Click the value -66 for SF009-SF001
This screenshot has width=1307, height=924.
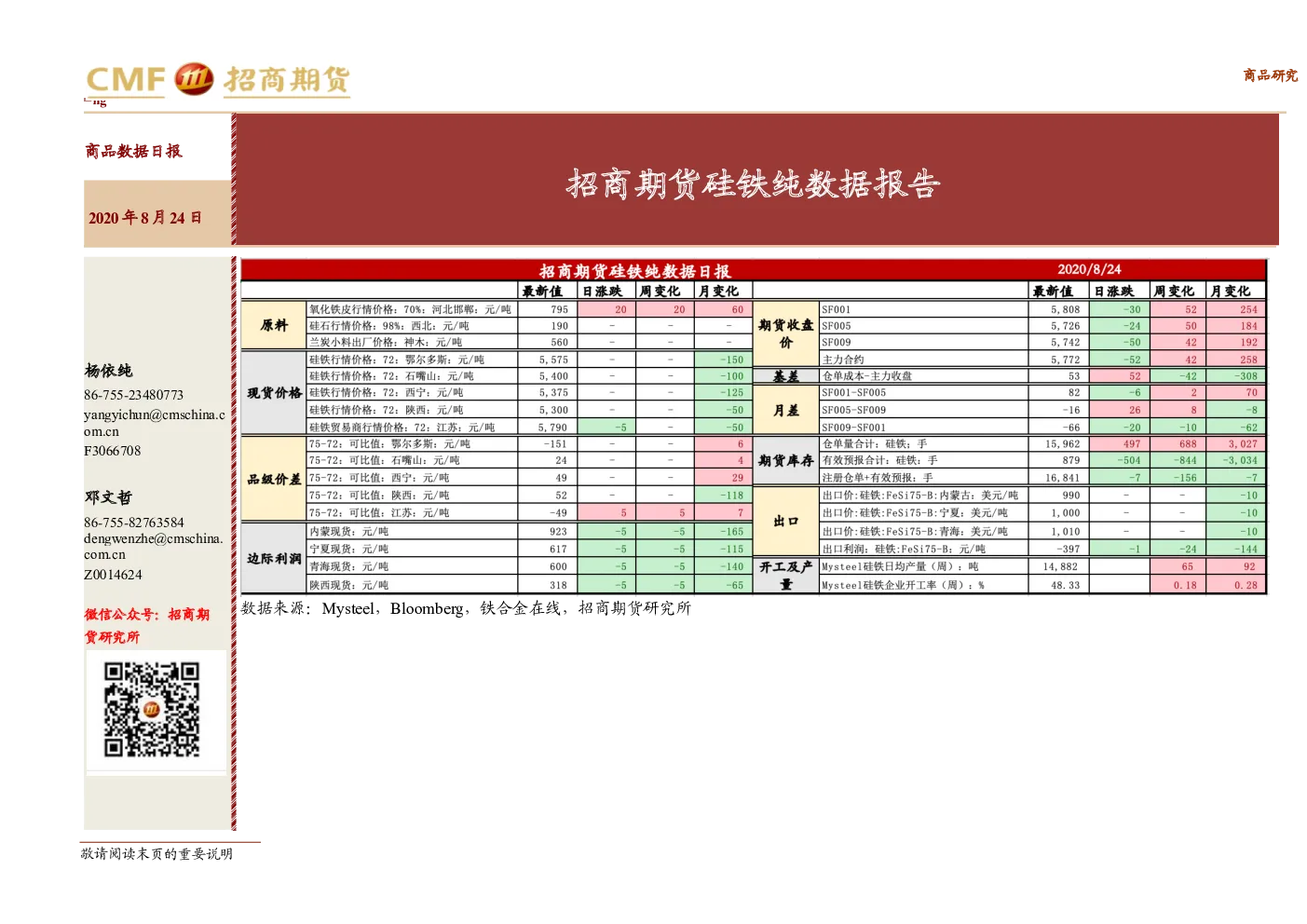pyautogui.click(x=1071, y=427)
